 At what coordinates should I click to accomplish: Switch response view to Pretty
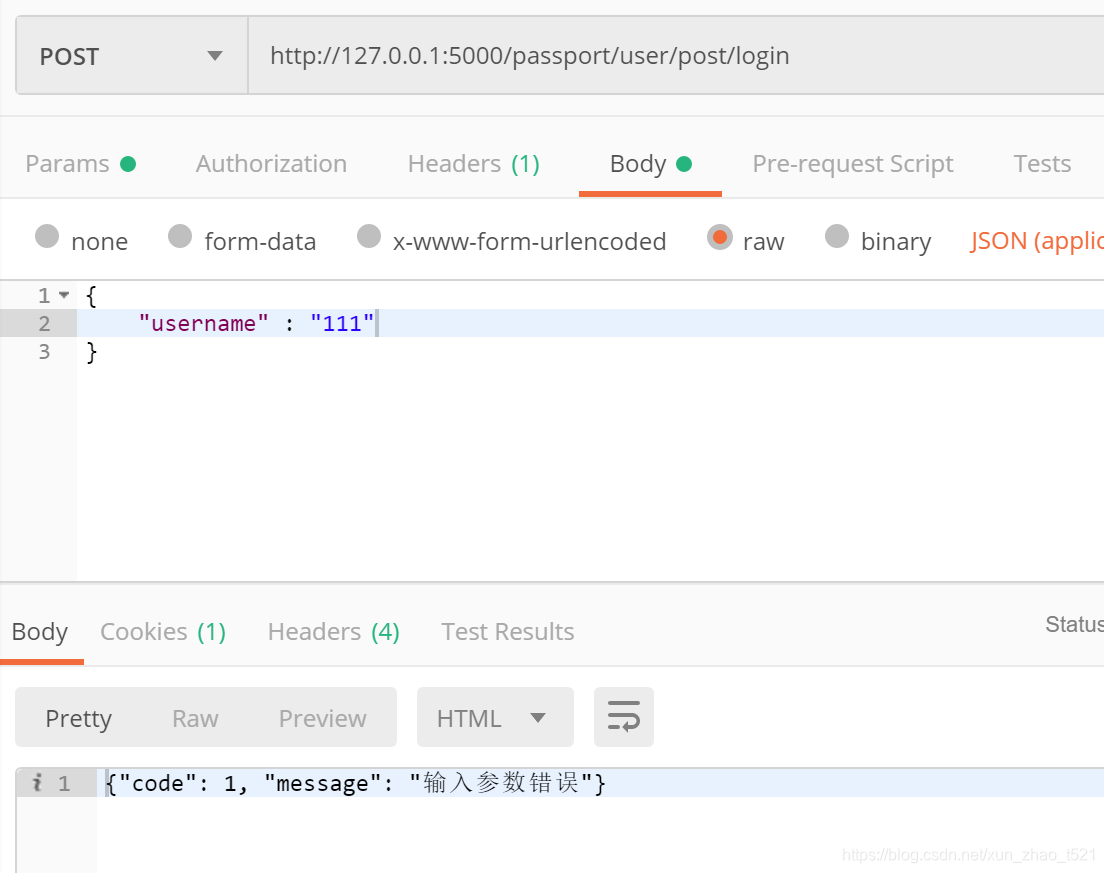coord(79,718)
